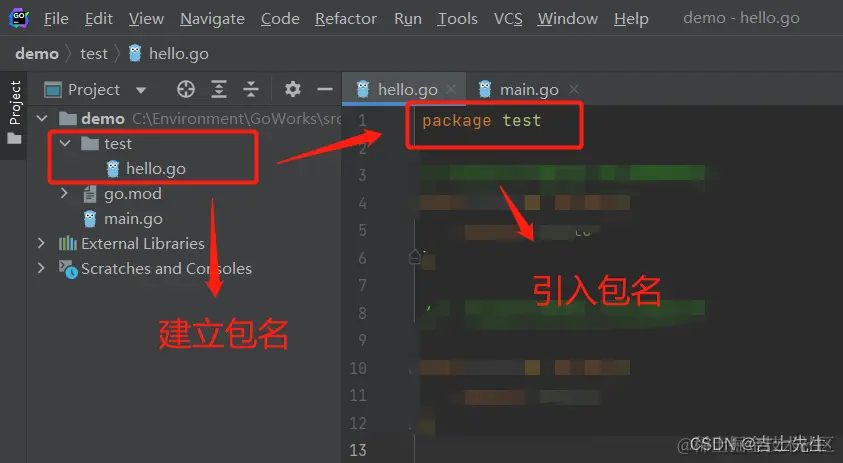Collapse the test folder chevron

click(65, 144)
